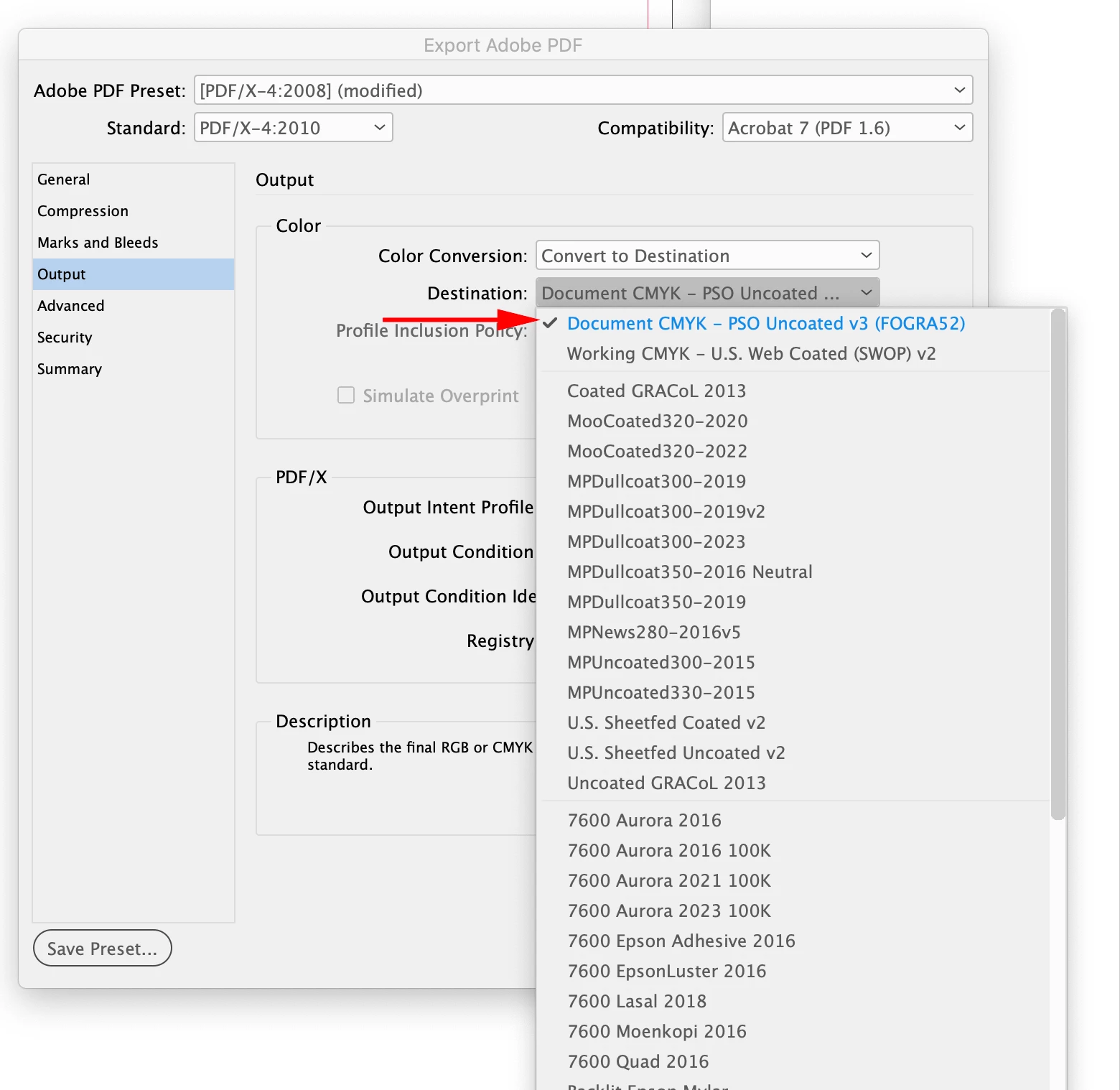Select 7600 Epson Adhesive 2016 profile
The image size is (1120, 1090).
(x=793, y=941)
